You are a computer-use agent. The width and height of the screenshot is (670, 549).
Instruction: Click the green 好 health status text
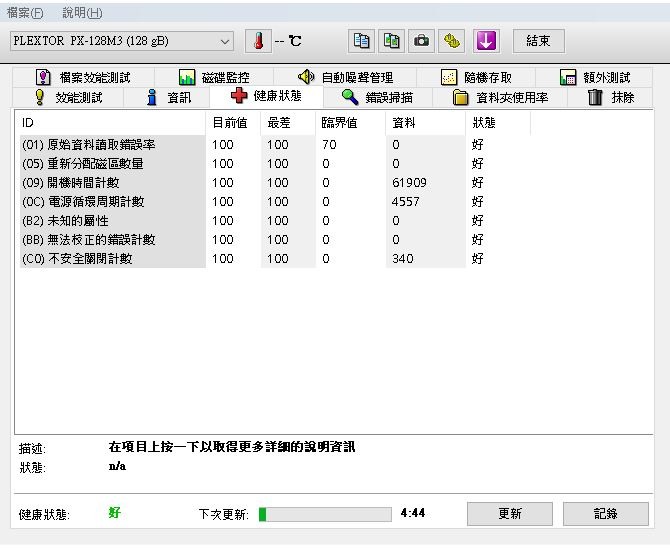click(x=115, y=512)
